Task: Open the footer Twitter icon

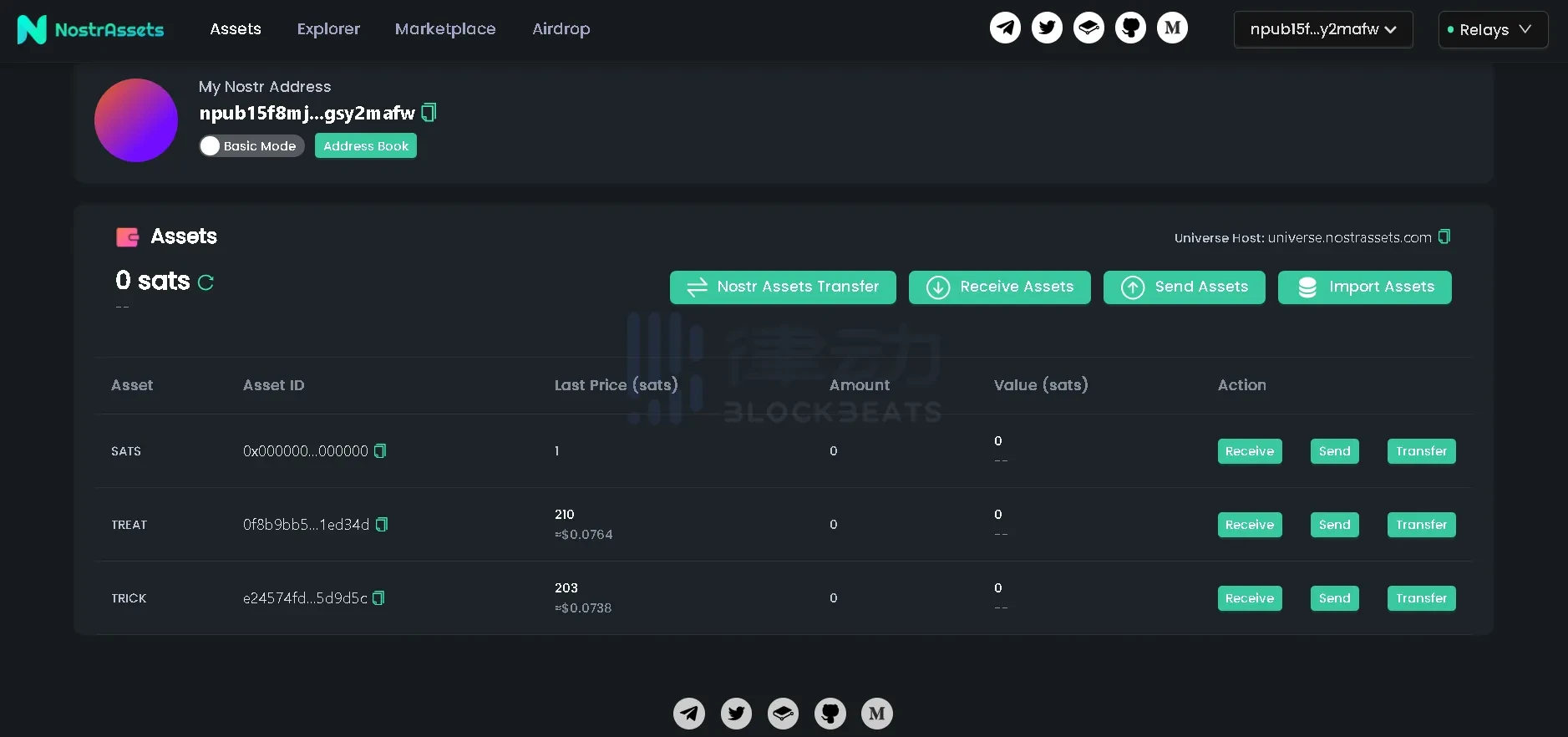Action: tap(736, 713)
